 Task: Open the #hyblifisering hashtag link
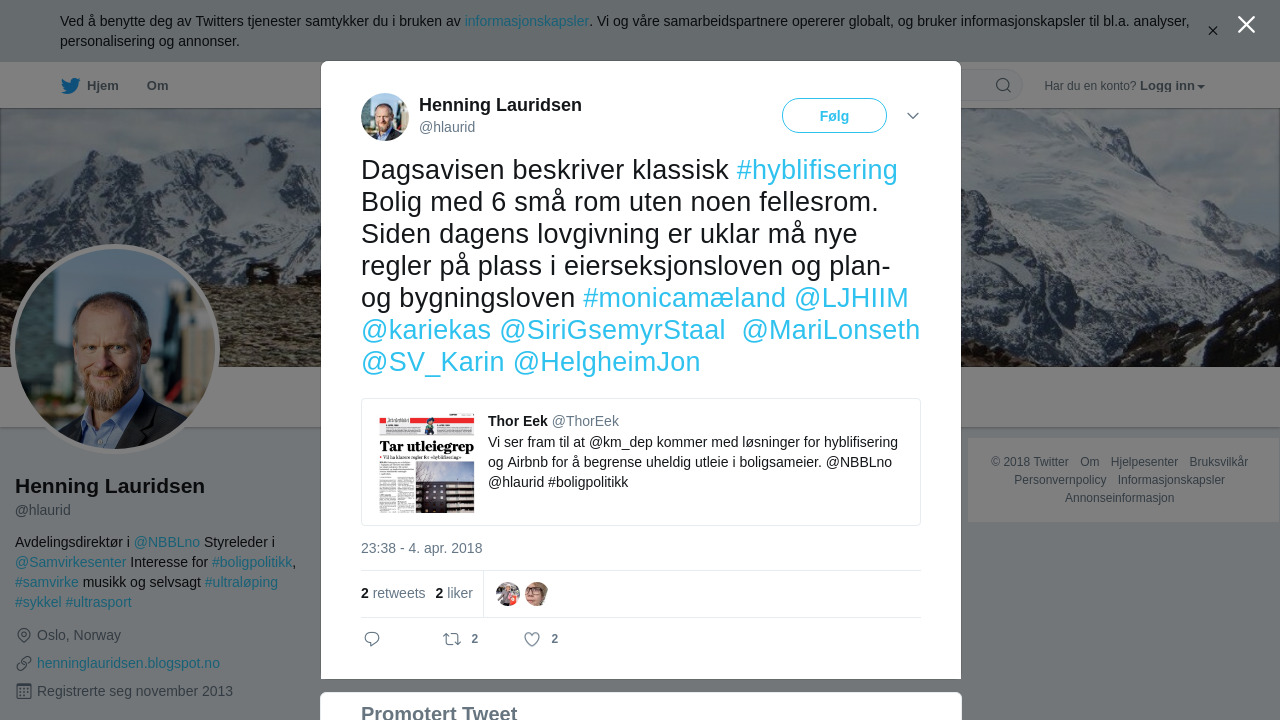point(817,170)
